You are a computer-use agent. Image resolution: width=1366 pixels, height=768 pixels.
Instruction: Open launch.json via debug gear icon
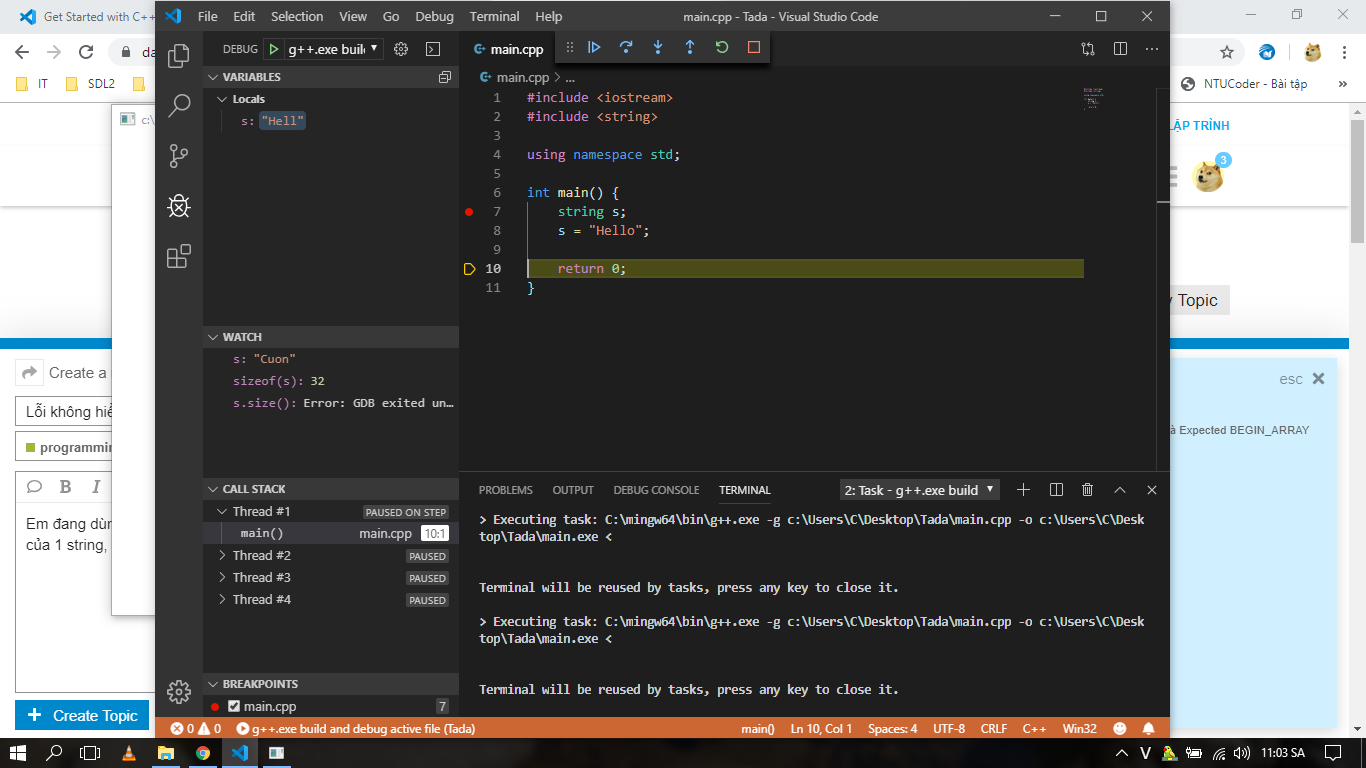401,49
